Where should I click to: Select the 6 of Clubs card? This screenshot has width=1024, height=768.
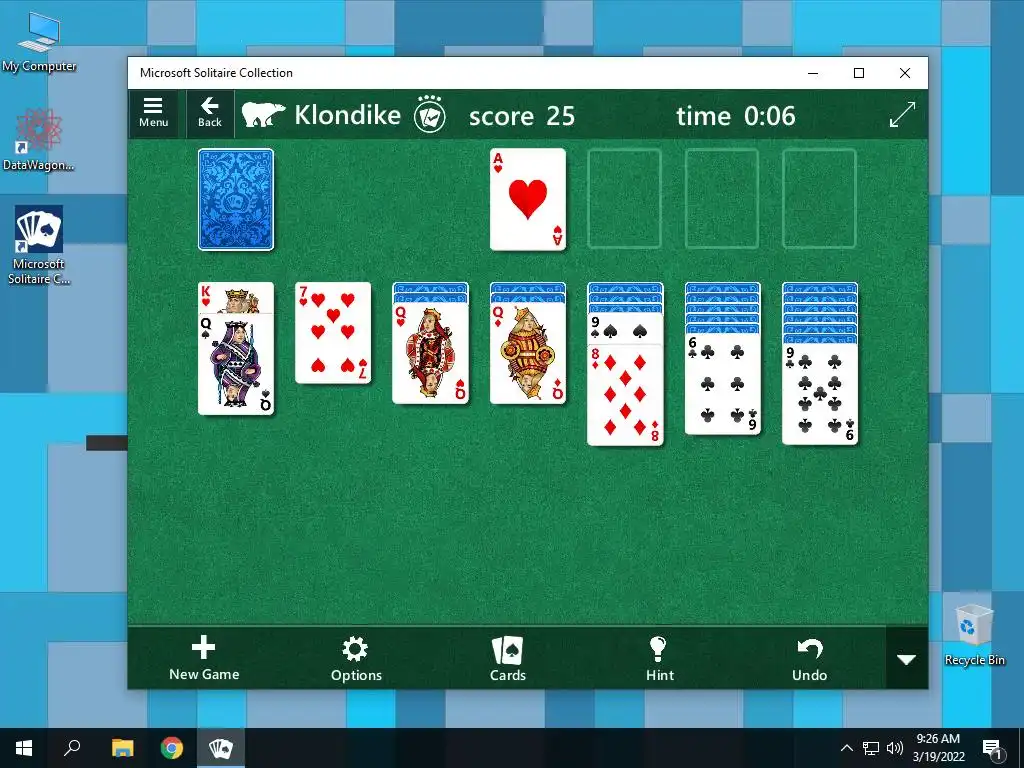pyautogui.click(x=722, y=384)
